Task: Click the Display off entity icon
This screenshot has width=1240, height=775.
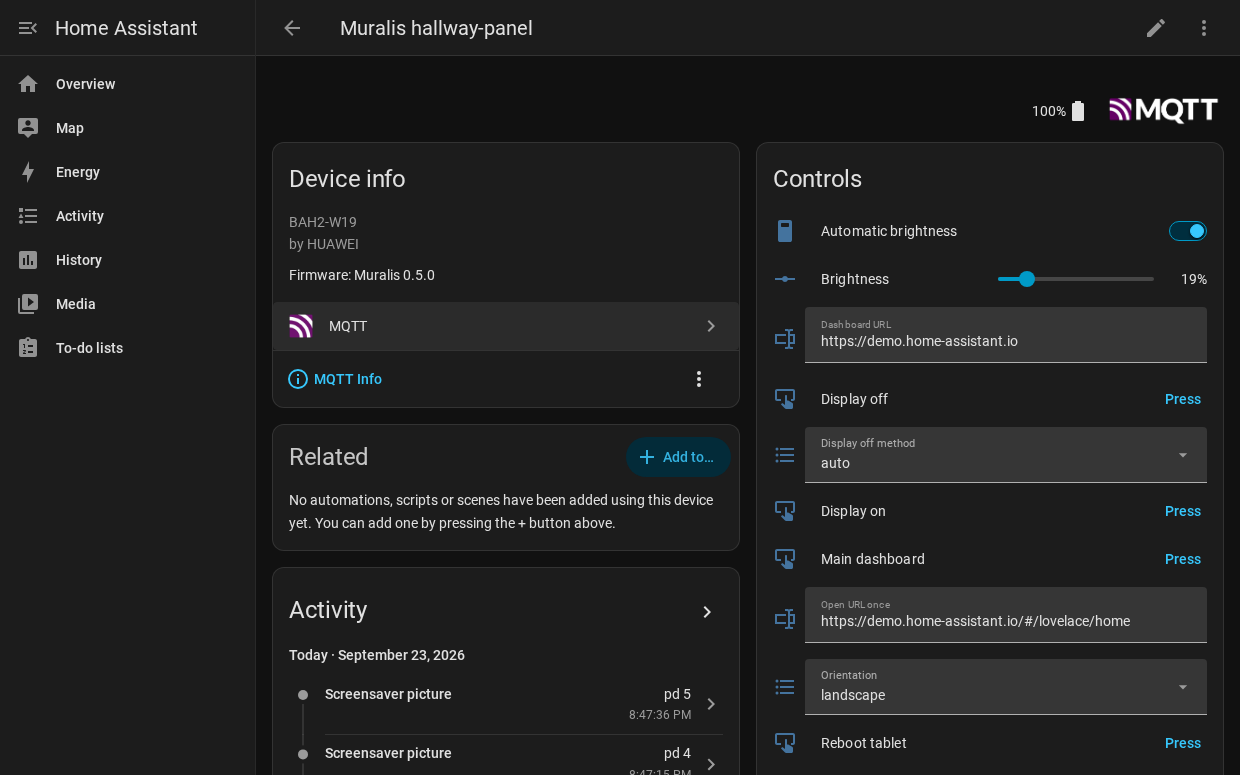Action: 785,399
